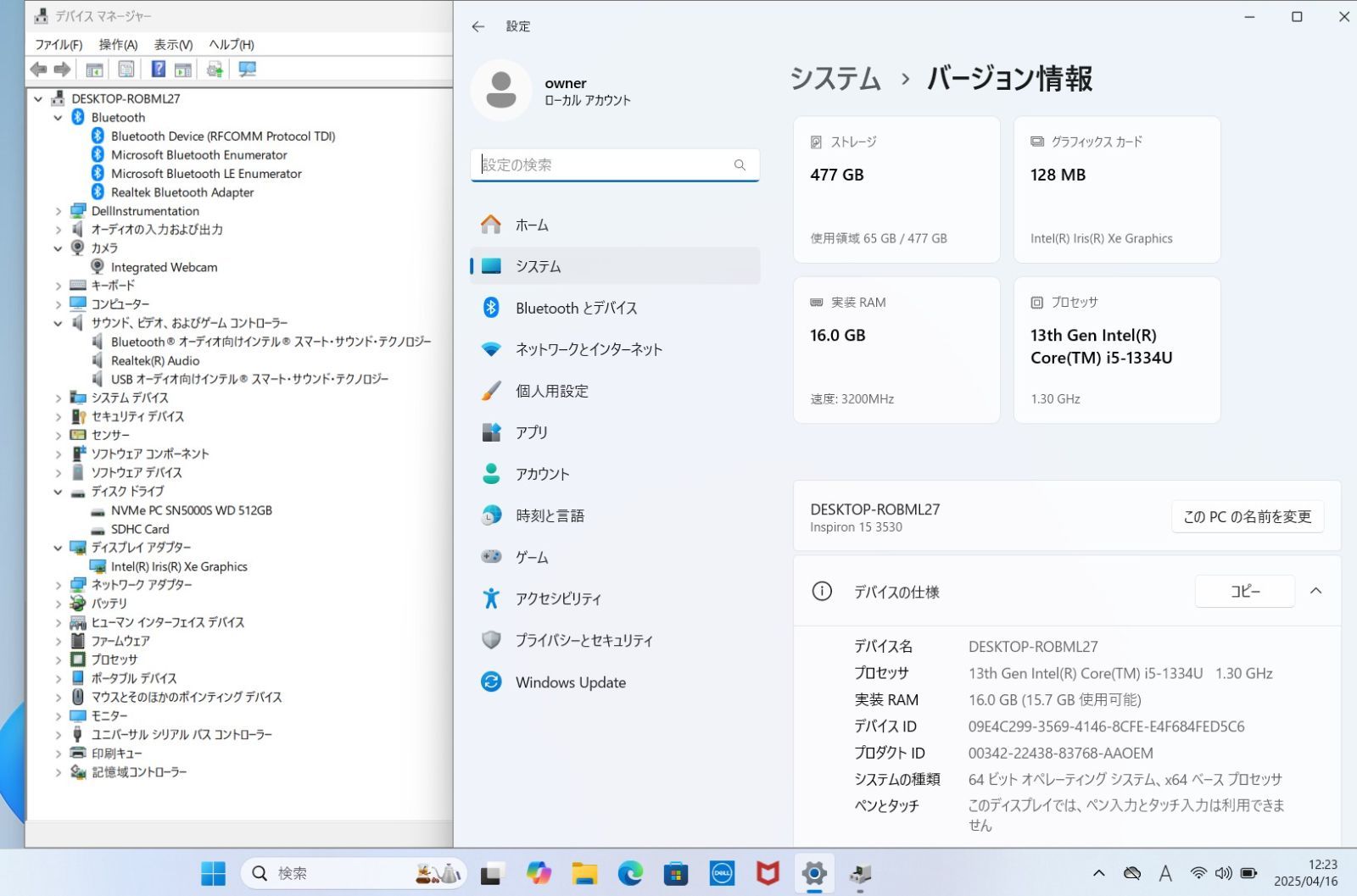
Task: Open the ファイル(F) menu
Action: click(59, 44)
